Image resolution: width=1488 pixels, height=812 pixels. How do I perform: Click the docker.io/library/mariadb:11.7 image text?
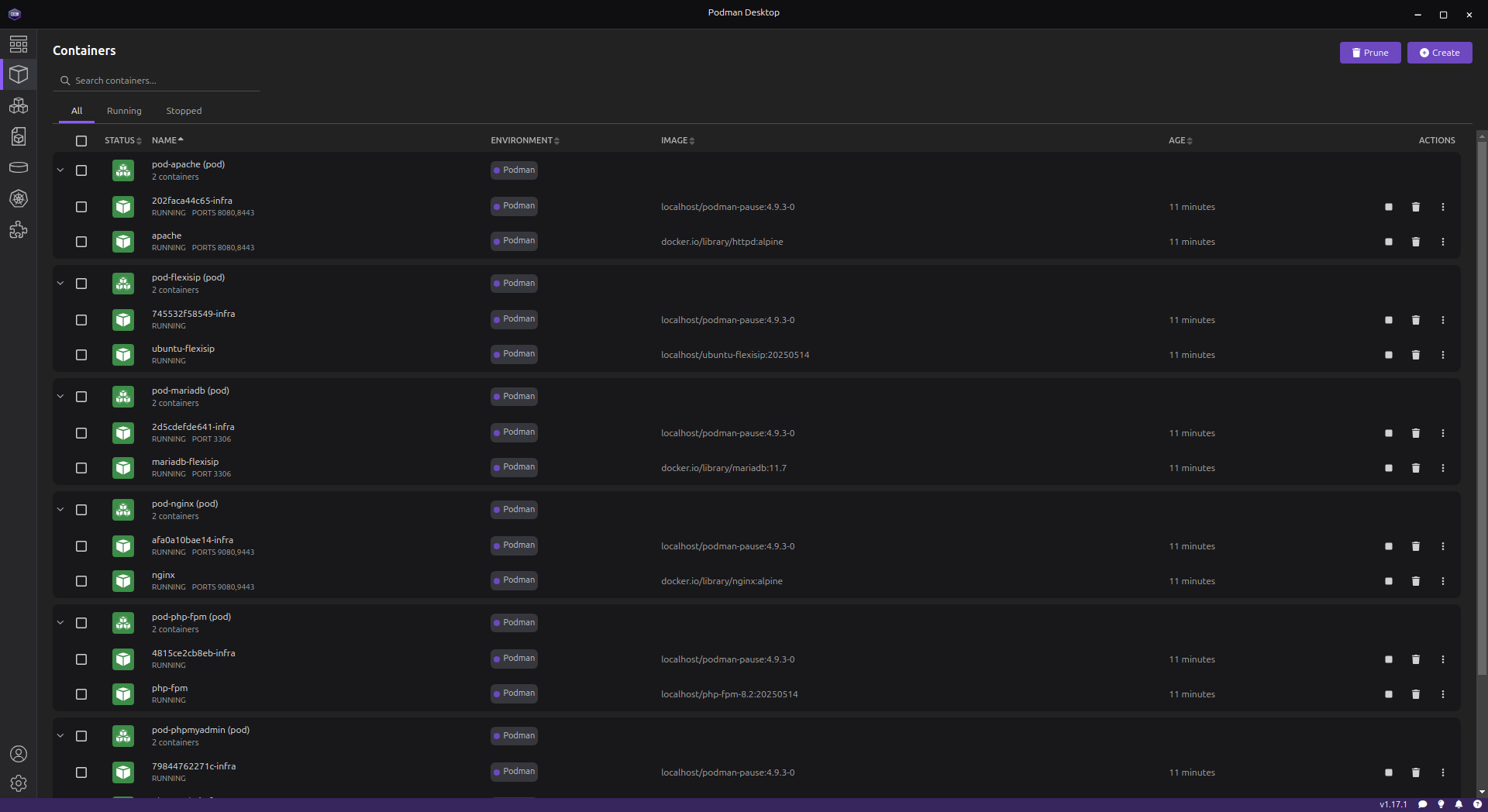724,468
